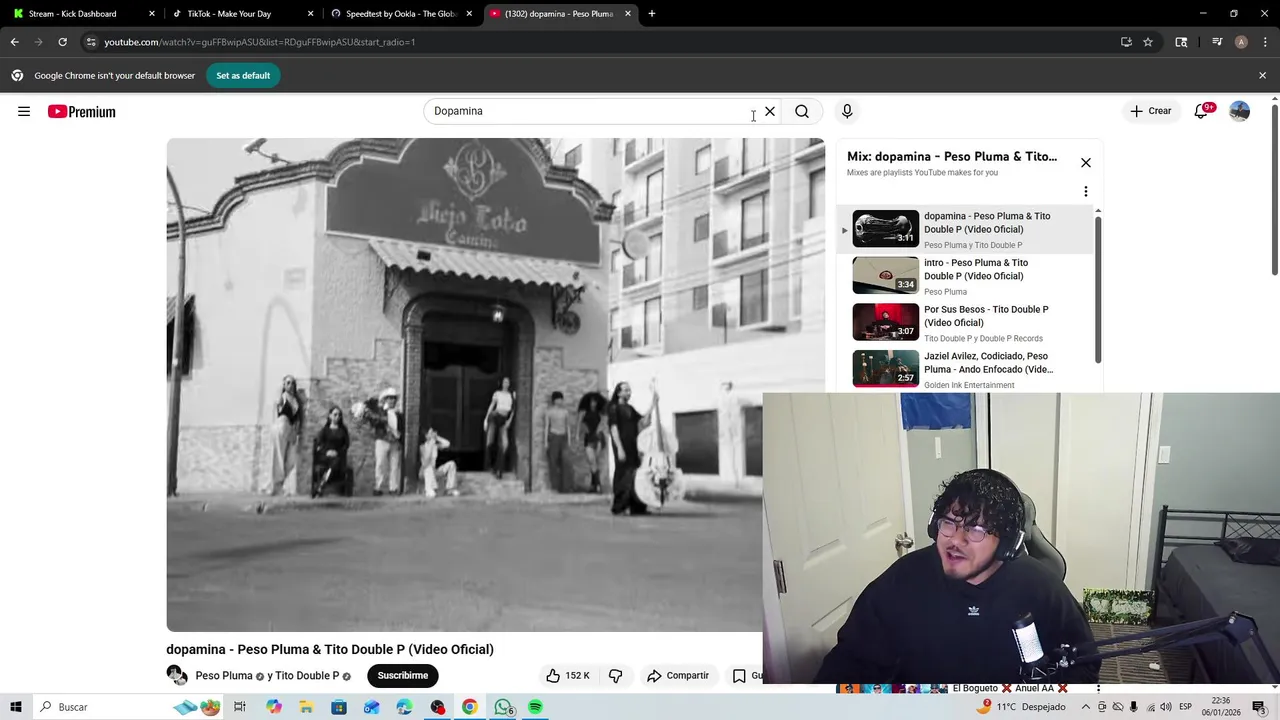Open YouTube account avatar menu
The width and height of the screenshot is (1280, 720).
[x=1240, y=111]
